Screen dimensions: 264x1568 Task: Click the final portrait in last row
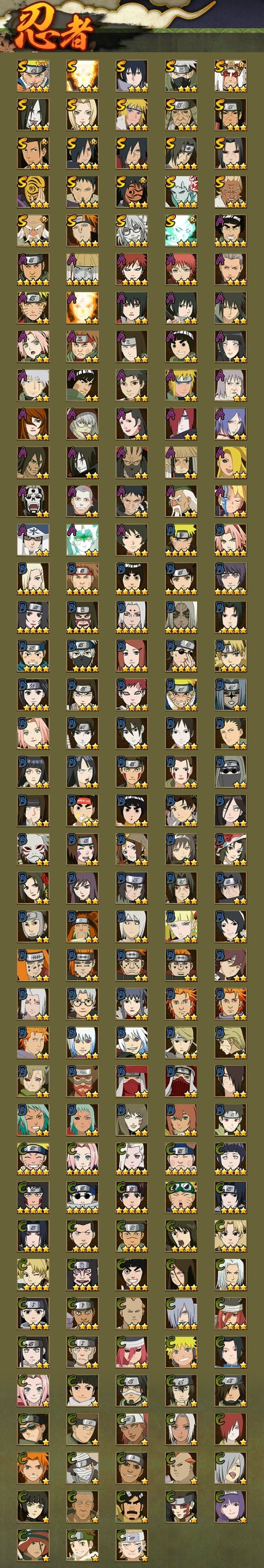[x=131, y=1546]
